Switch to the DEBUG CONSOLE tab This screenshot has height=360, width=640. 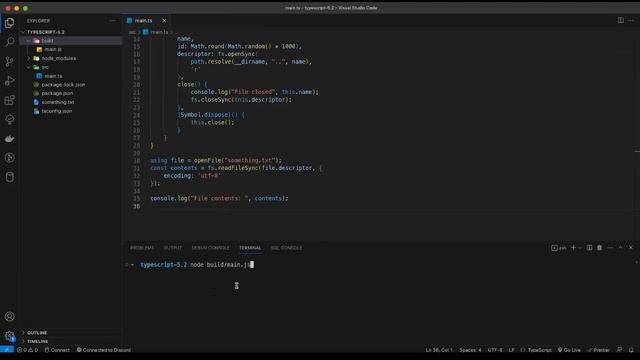pos(211,248)
